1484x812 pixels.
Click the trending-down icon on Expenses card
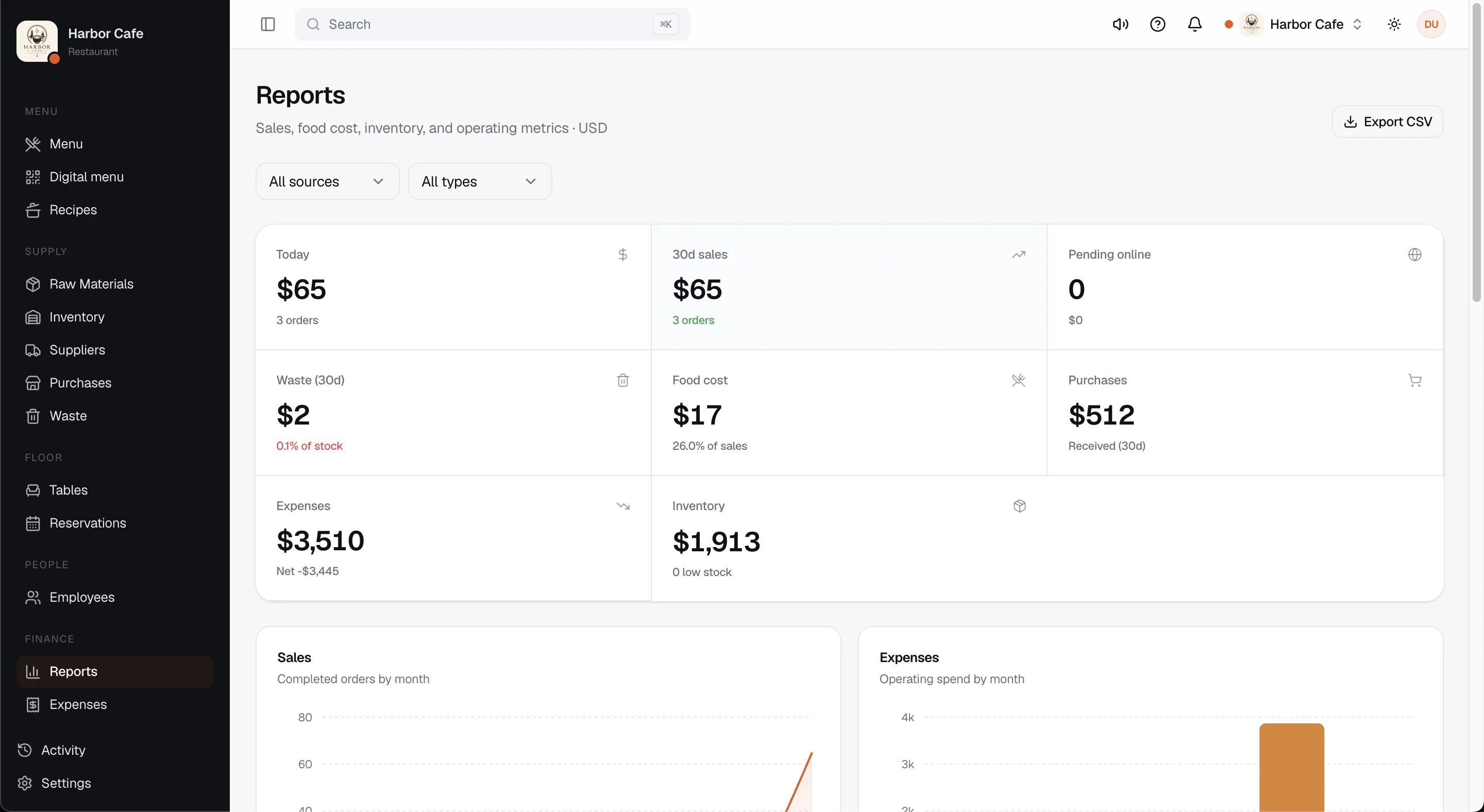point(623,505)
